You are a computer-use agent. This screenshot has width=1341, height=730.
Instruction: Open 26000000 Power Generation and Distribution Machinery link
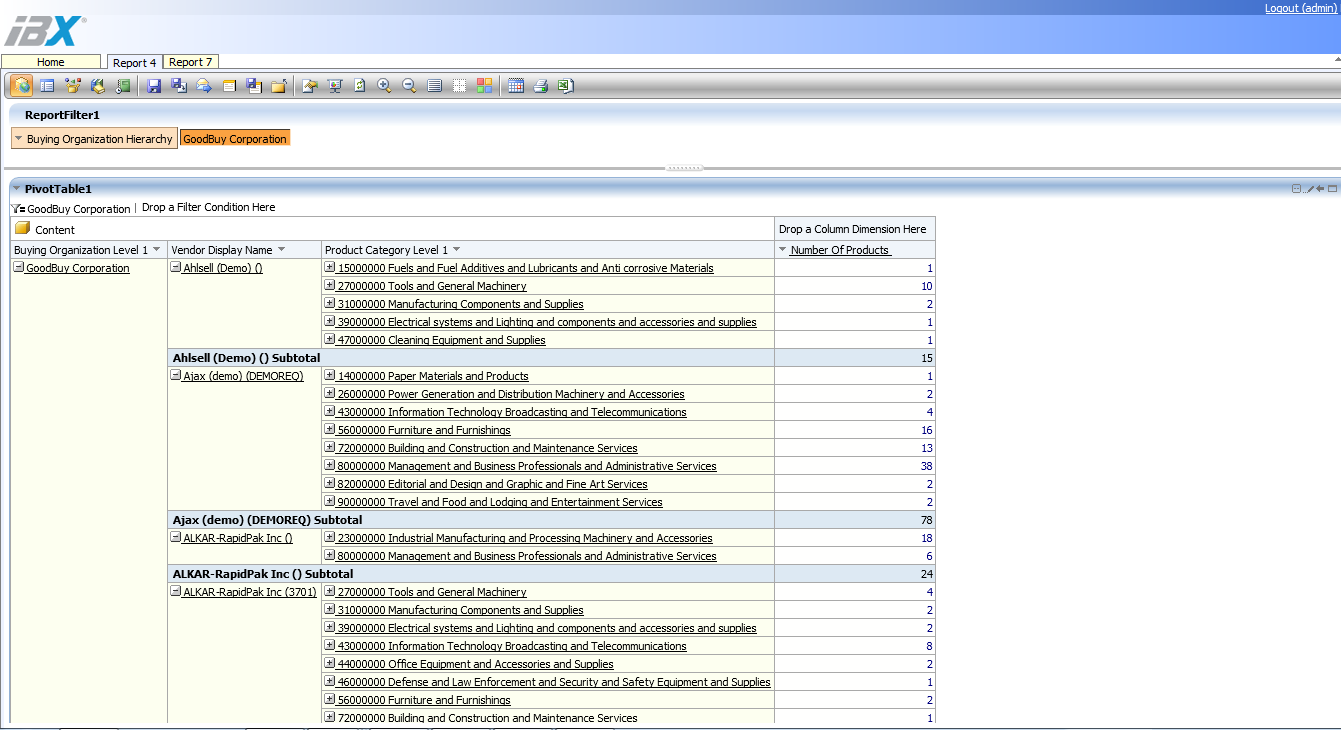(511, 394)
